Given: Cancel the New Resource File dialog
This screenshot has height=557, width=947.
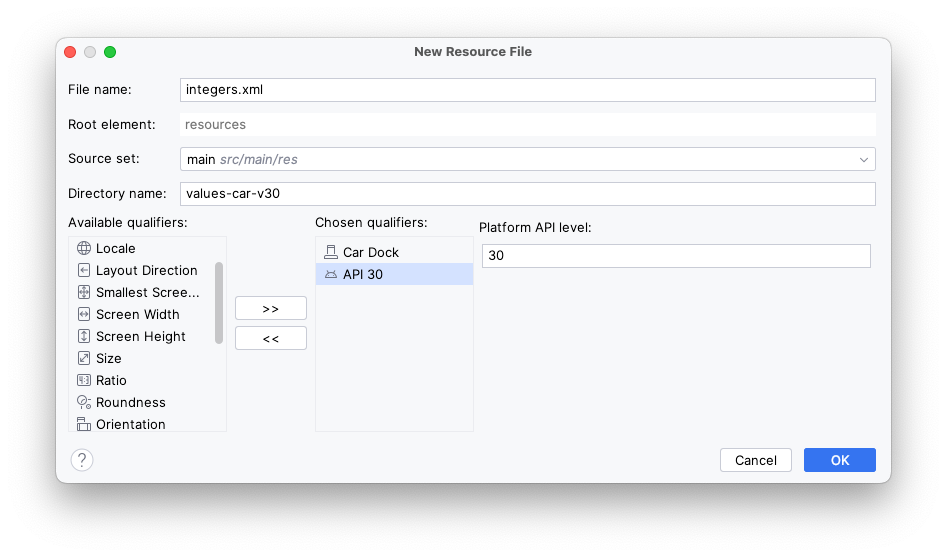Looking at the screenshot, I should click(x=755, y=460).
